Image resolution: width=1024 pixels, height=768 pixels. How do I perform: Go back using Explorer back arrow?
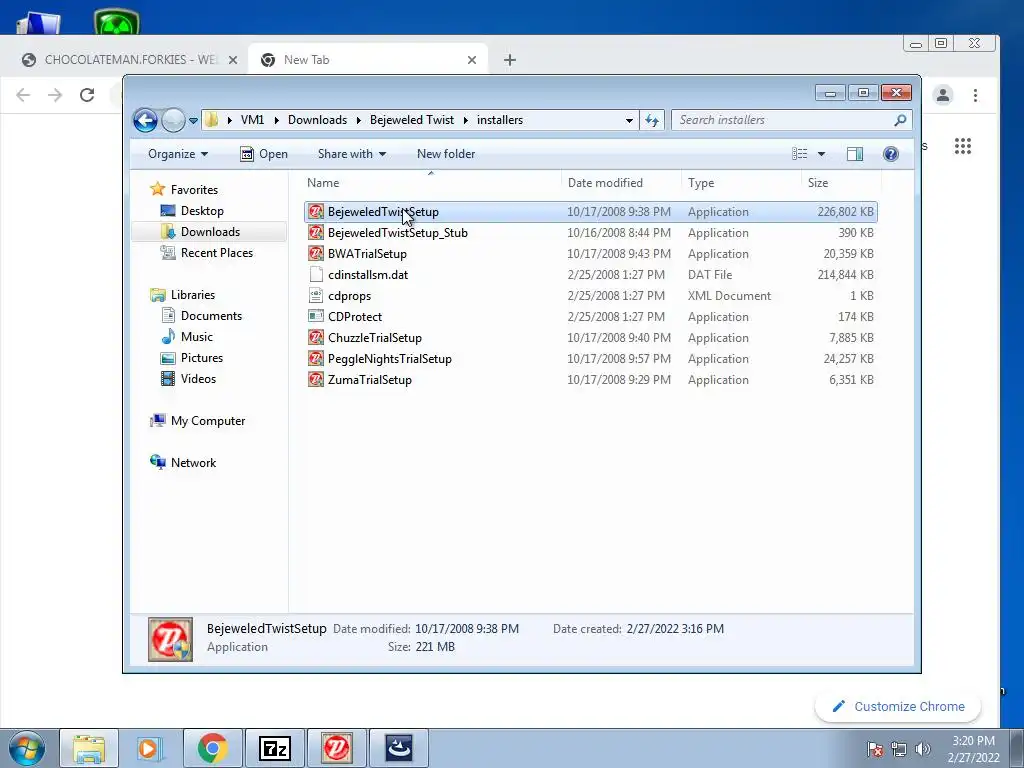click(145, 120)
